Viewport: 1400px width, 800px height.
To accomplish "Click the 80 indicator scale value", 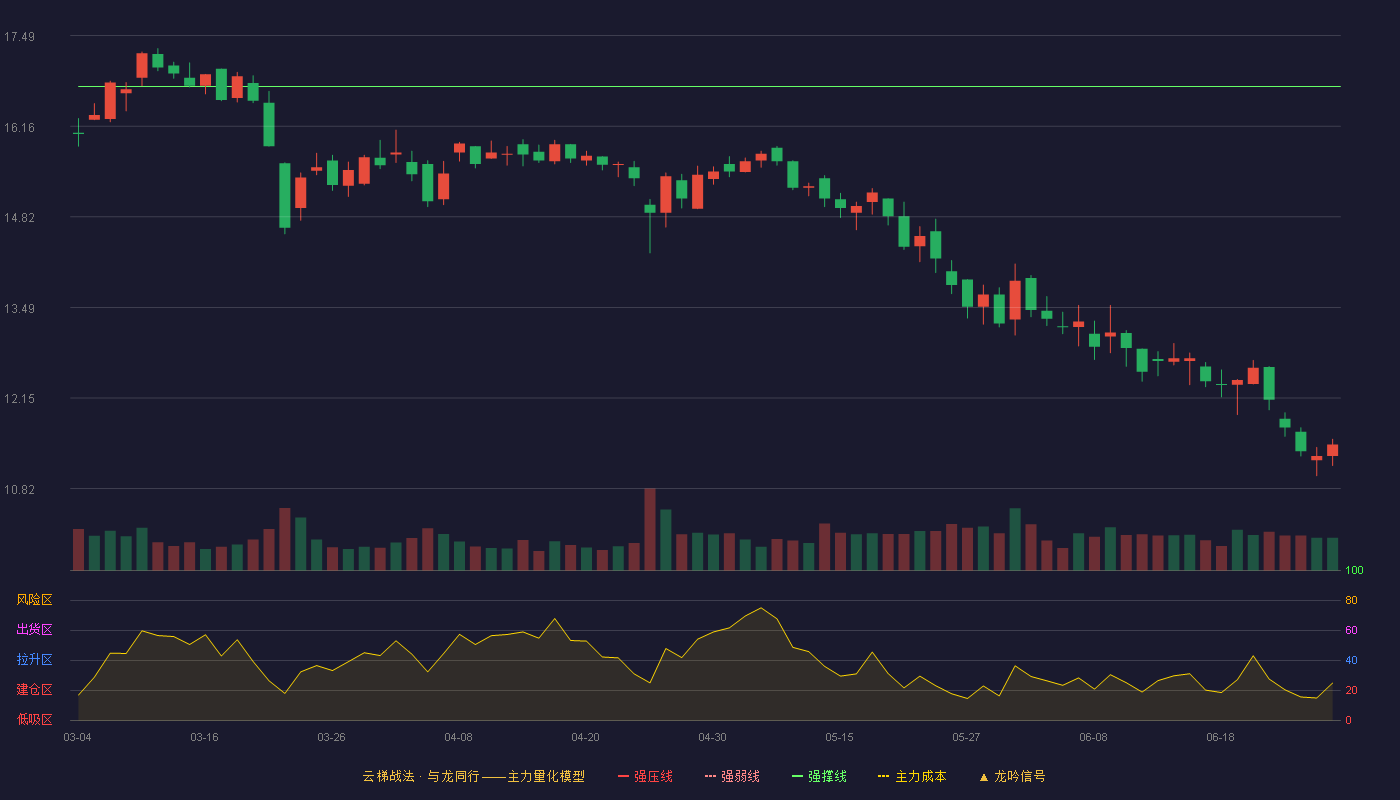I will (1351, 601).
